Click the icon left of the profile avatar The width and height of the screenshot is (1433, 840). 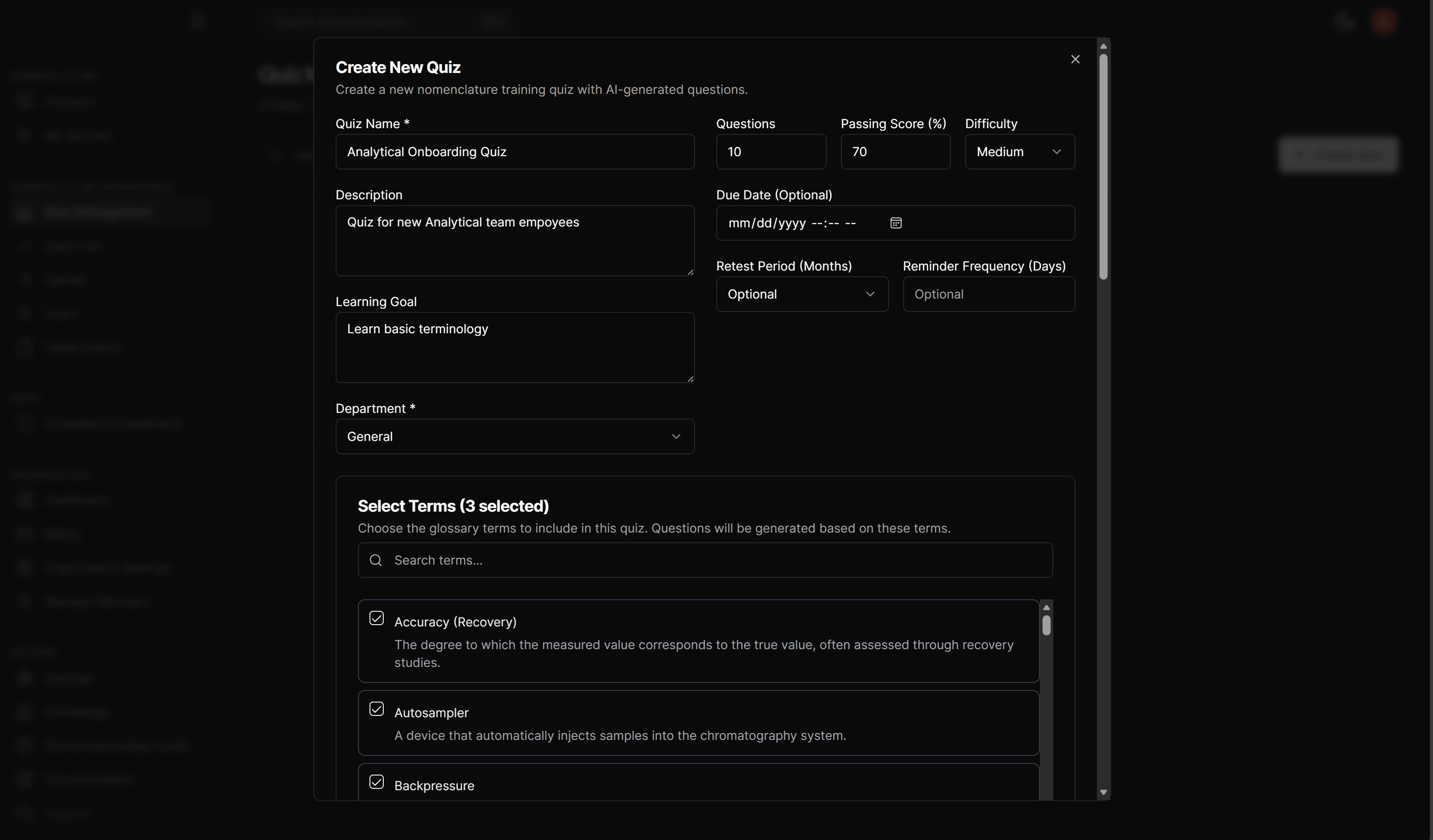tap(1344, 22)
